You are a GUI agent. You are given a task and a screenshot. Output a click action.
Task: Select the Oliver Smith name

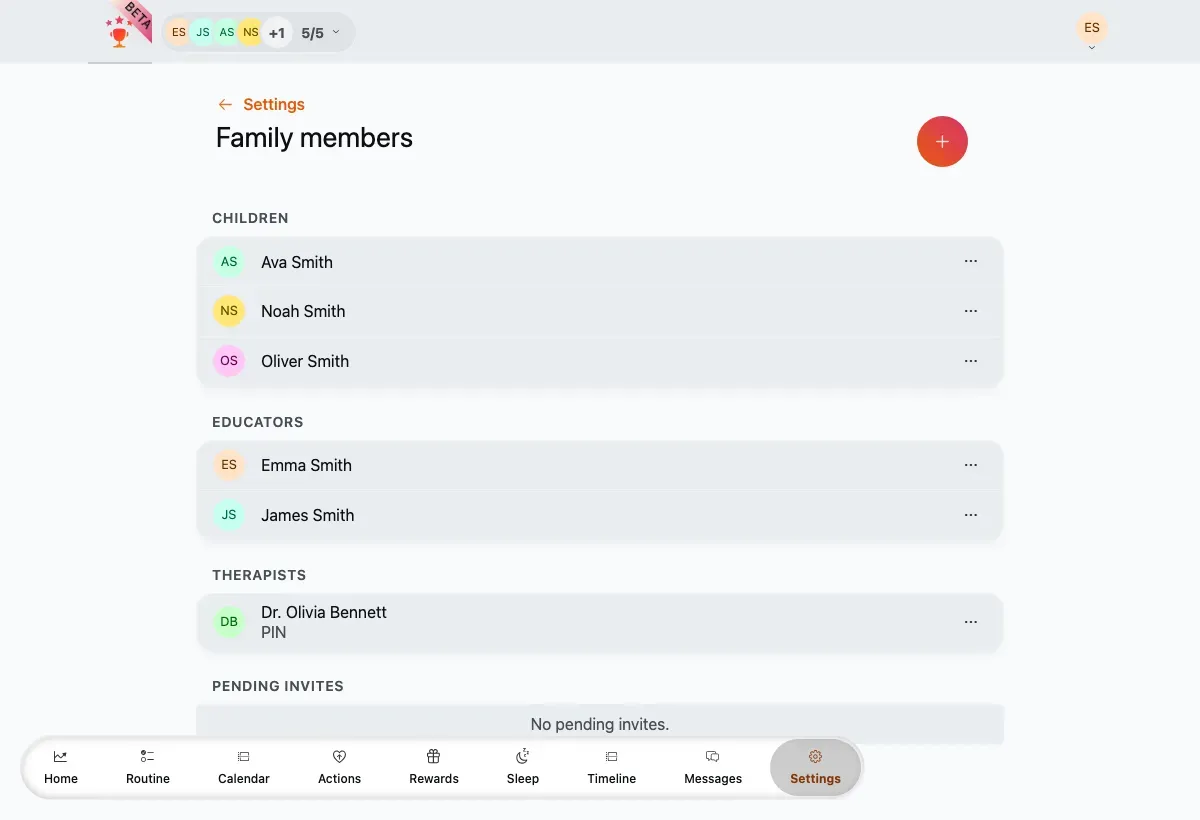point(305,361)
